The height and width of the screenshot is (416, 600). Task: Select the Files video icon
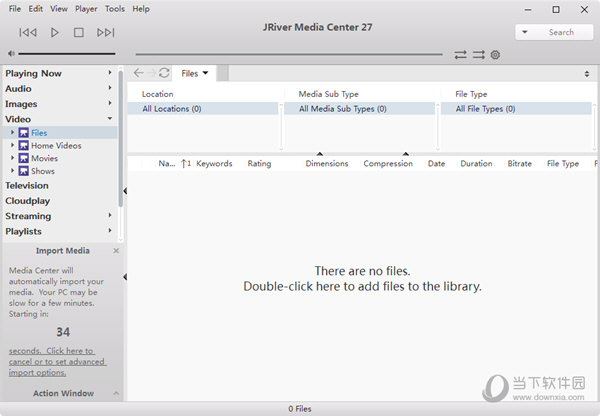[23, 132]
